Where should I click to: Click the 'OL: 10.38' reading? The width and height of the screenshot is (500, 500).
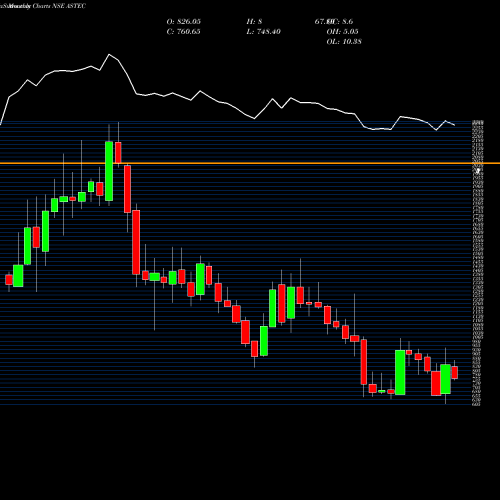(x=344, y=42)
